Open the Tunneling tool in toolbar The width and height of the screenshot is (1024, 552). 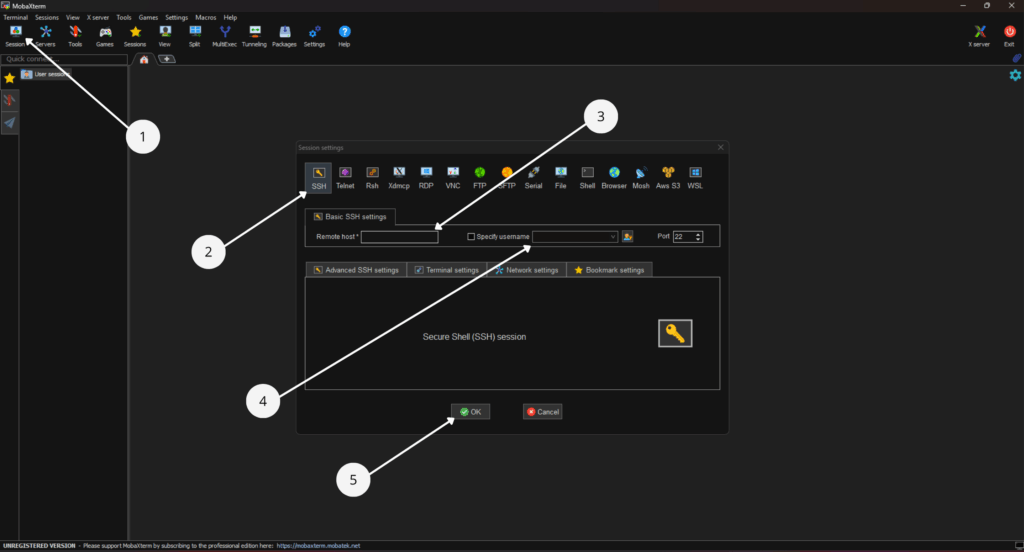[x=254, y=36]
